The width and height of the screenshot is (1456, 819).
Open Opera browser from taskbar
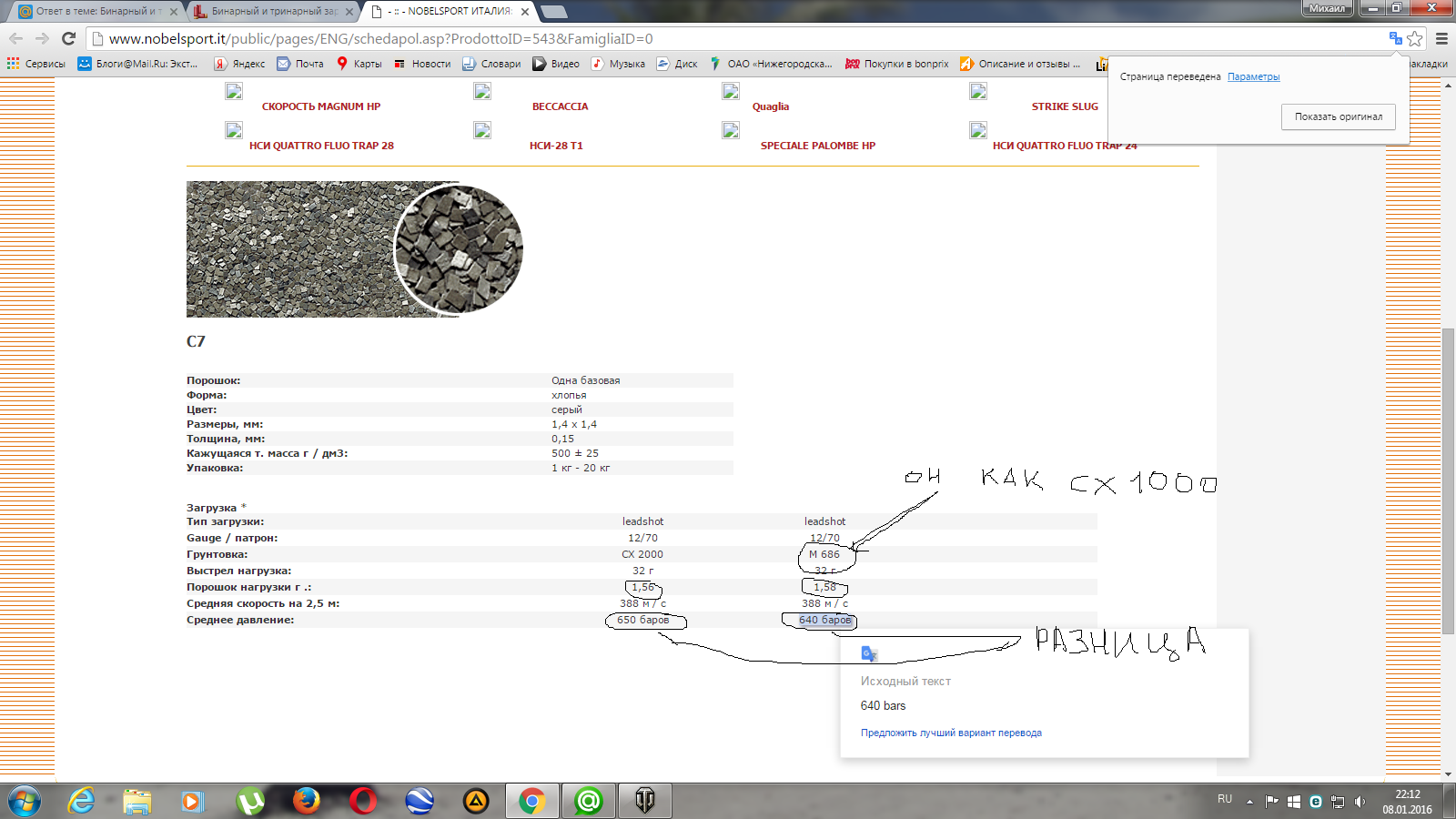(363, 801)
